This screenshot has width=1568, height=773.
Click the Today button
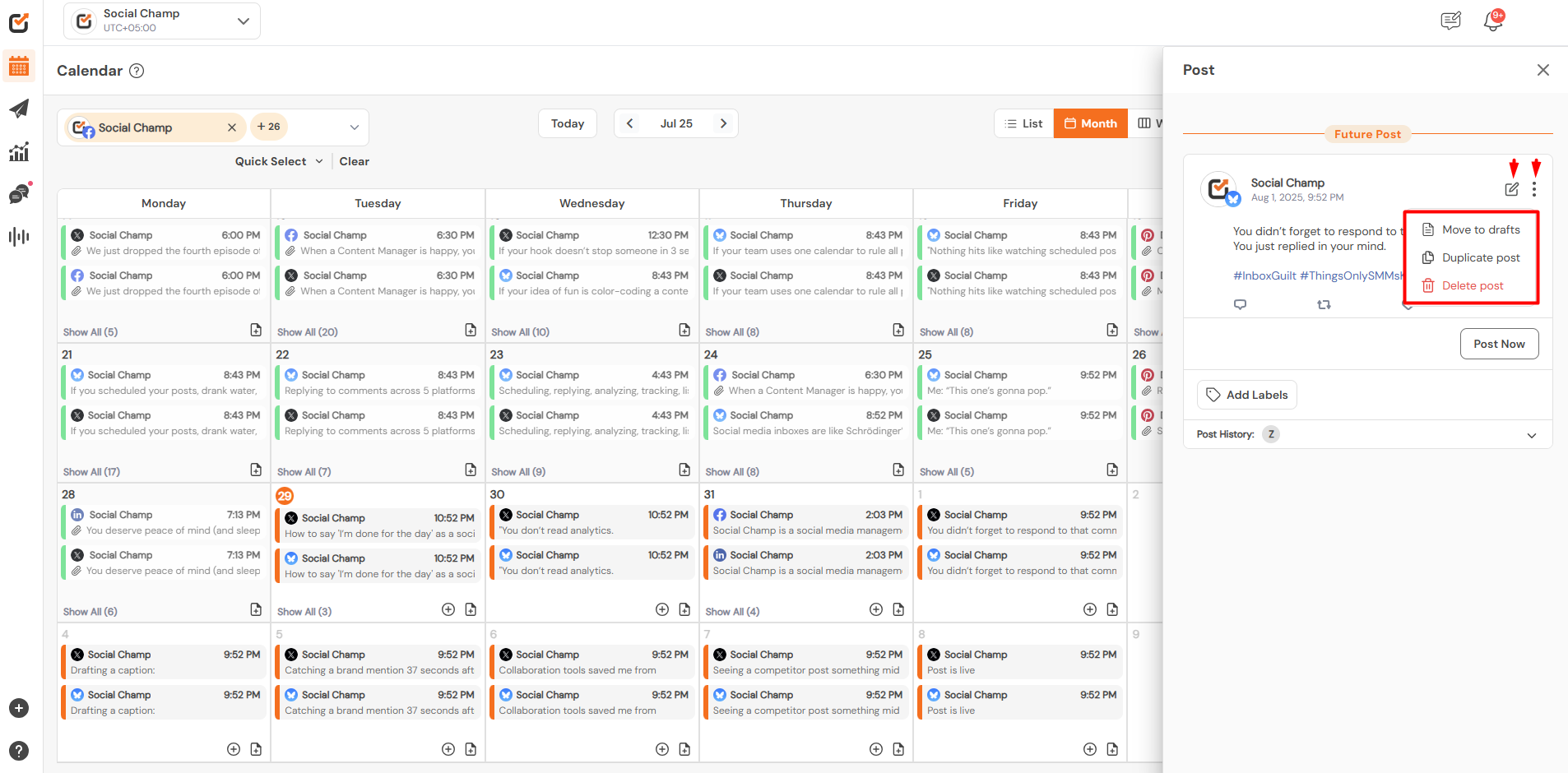(568, 123)
